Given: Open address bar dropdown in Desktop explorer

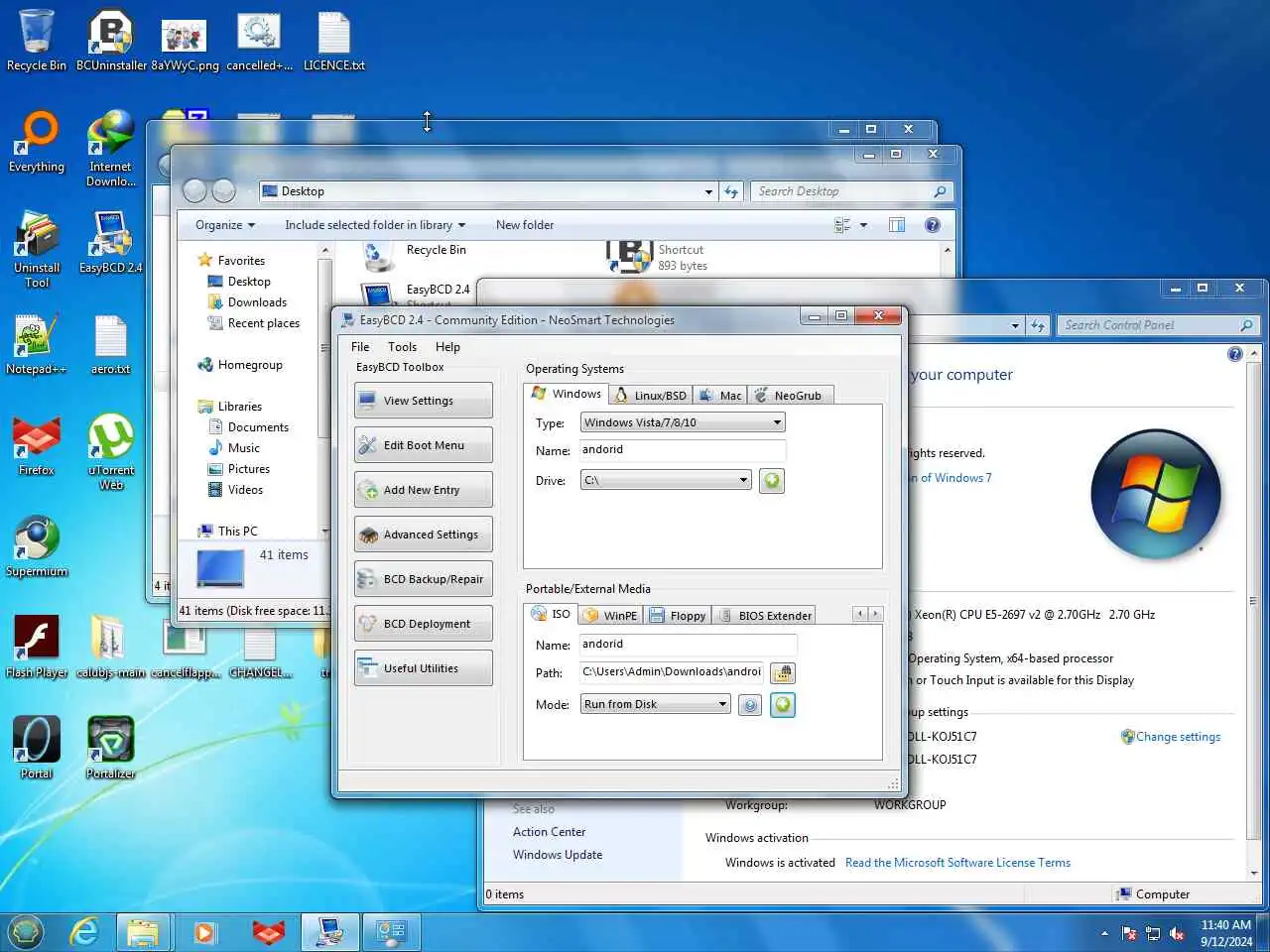Looking at the screenshot, I should [x=708, y=191].
